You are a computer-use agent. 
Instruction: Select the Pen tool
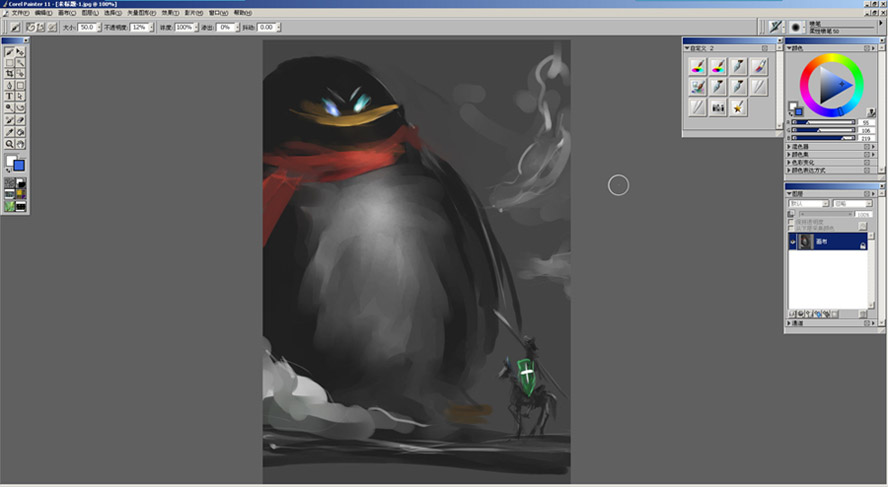(10, 86)
